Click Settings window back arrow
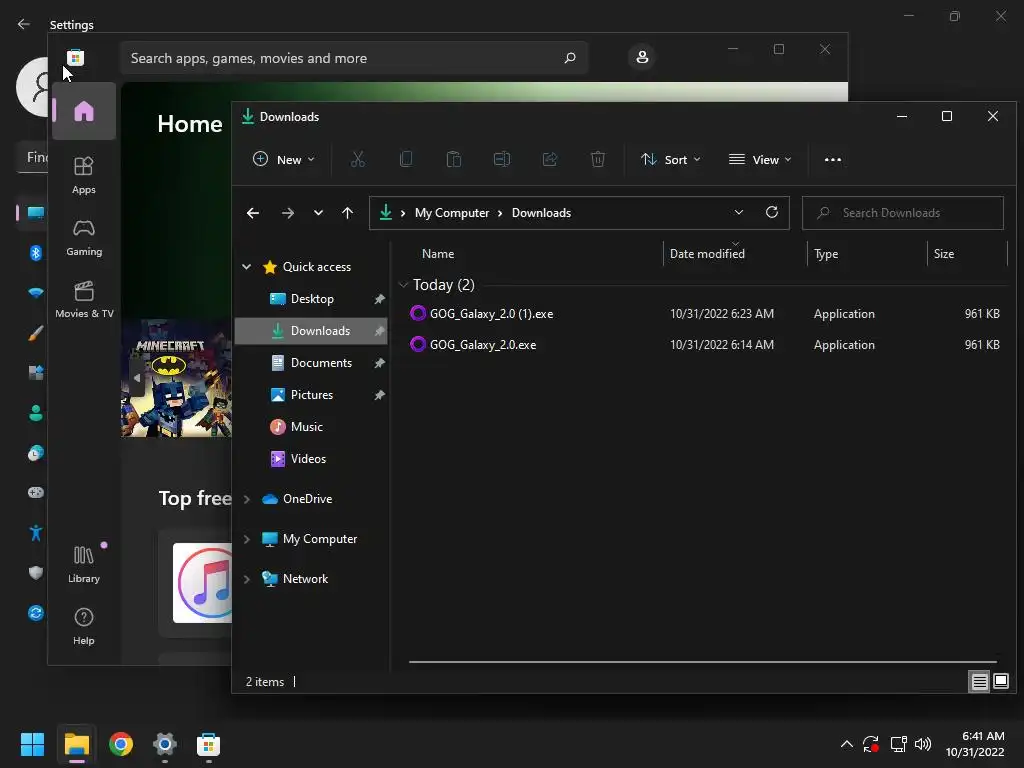The image size is (1024, 768). coord(24,24)
